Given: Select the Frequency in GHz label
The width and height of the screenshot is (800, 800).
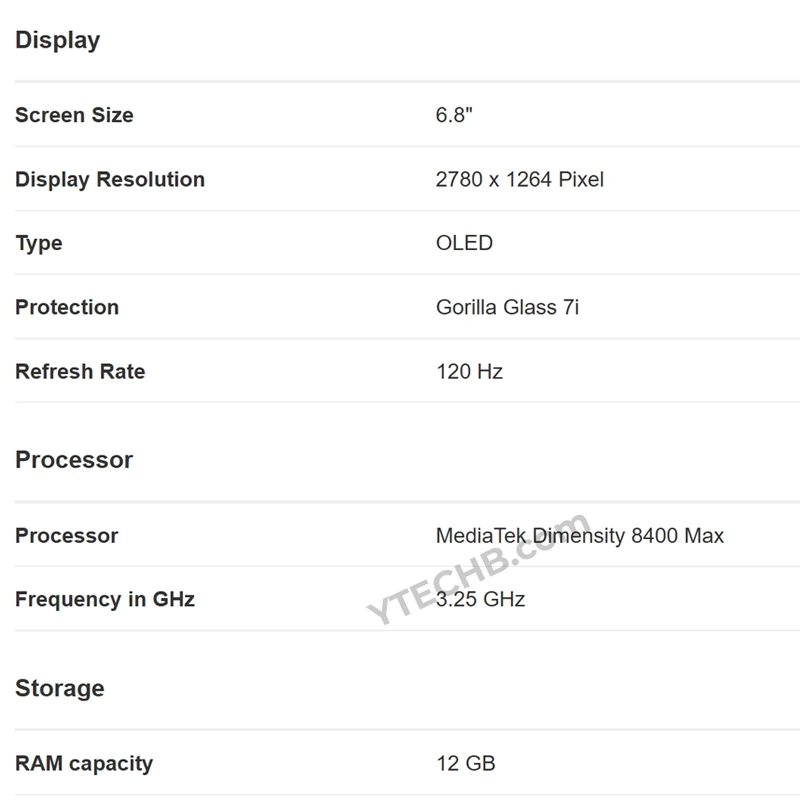Looking at the screenshot, I should 105,599.
